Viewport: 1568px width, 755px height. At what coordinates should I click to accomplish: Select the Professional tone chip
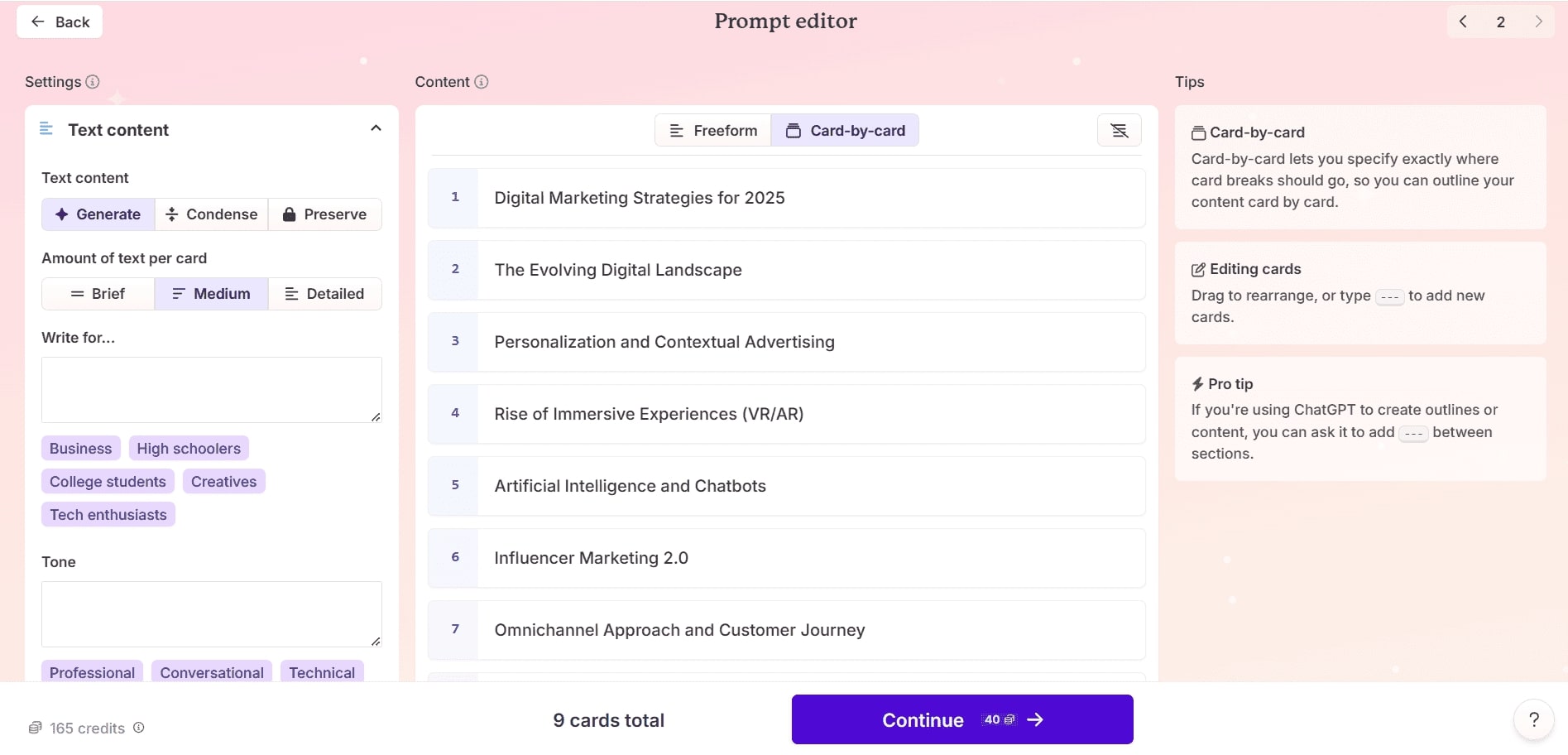[91, 672]
